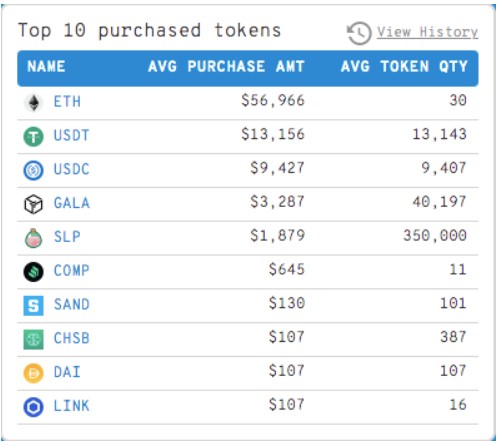Click the SLP potion icon
497x445 pixels.
[x=33, y=238]
